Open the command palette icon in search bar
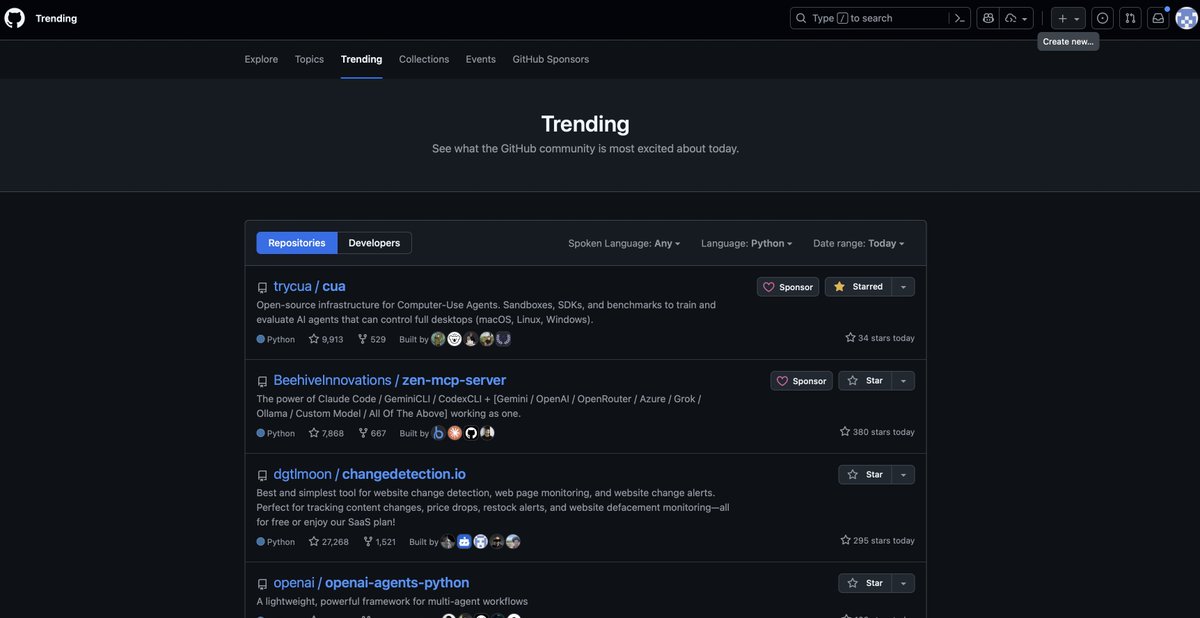Viewport: 1200px width, 618px height. coord(959,18)
